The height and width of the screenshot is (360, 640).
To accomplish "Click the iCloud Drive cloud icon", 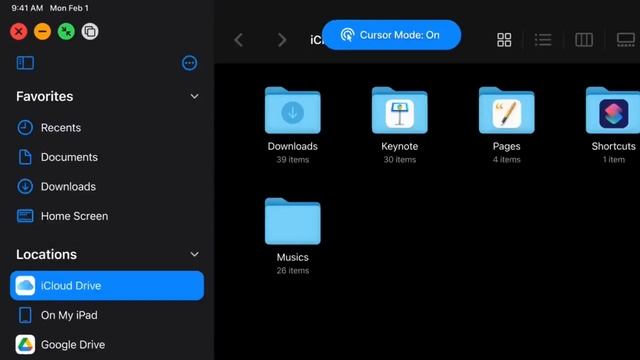I will (25, 286).
